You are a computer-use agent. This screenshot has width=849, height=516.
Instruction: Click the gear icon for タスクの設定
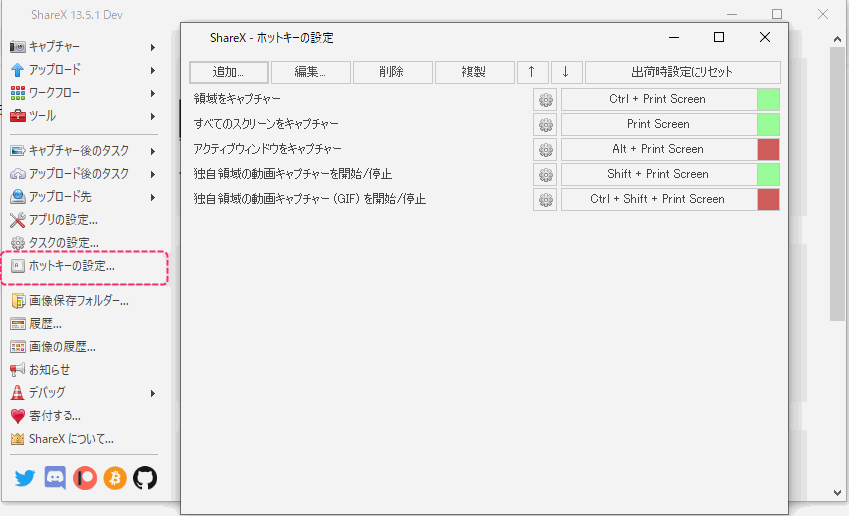[x=17, y=243]
